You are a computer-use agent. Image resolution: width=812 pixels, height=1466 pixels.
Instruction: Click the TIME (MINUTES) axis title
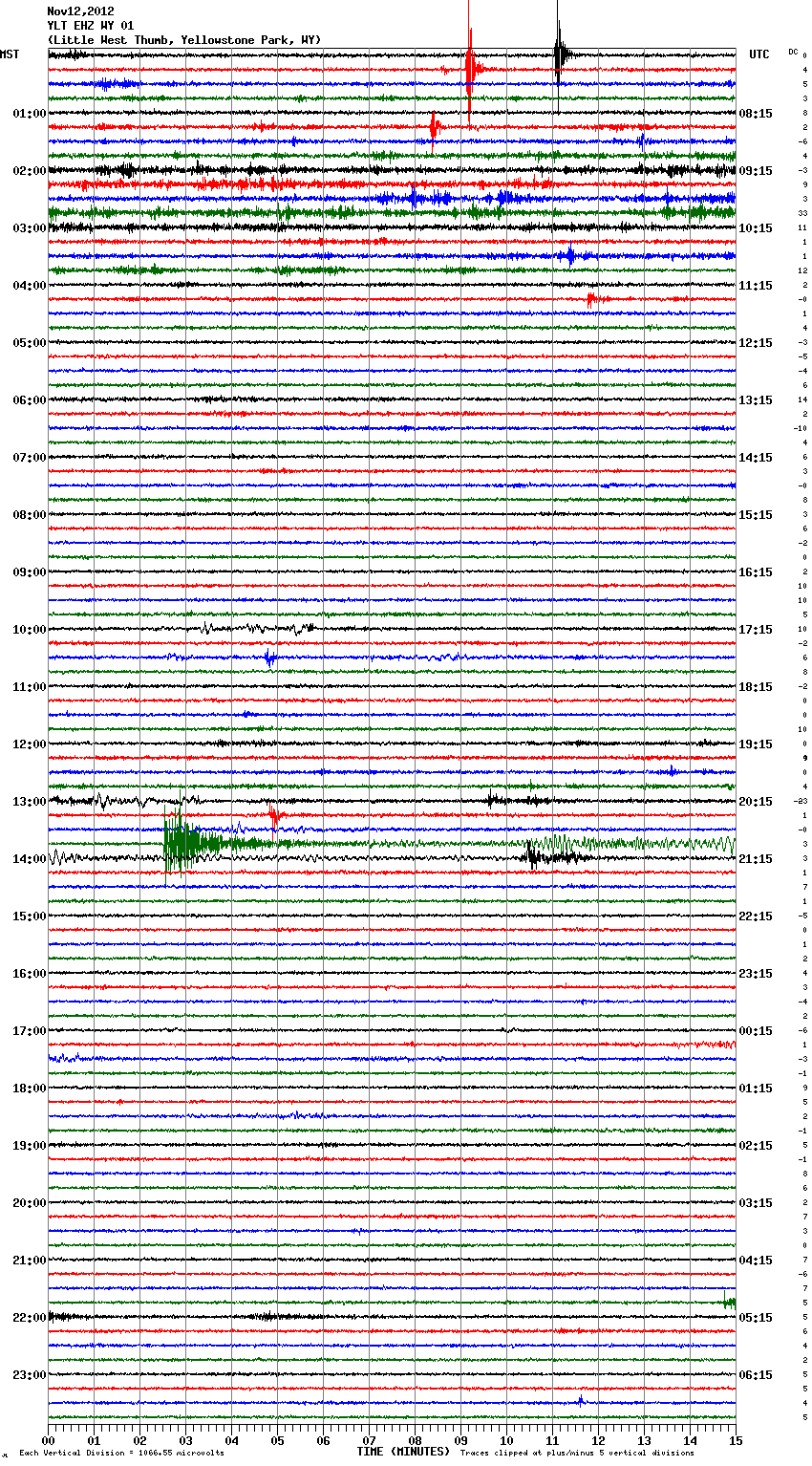pos(403,1452)
